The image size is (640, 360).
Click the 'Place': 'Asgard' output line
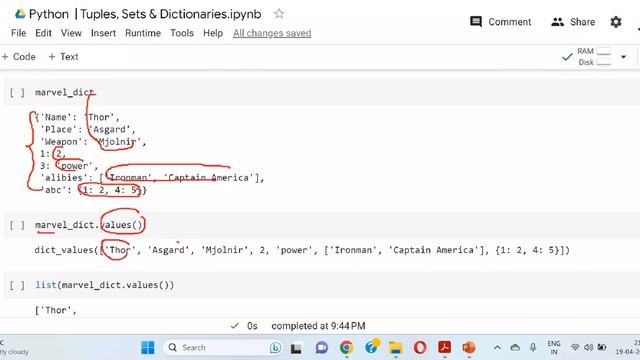point(87,129)
